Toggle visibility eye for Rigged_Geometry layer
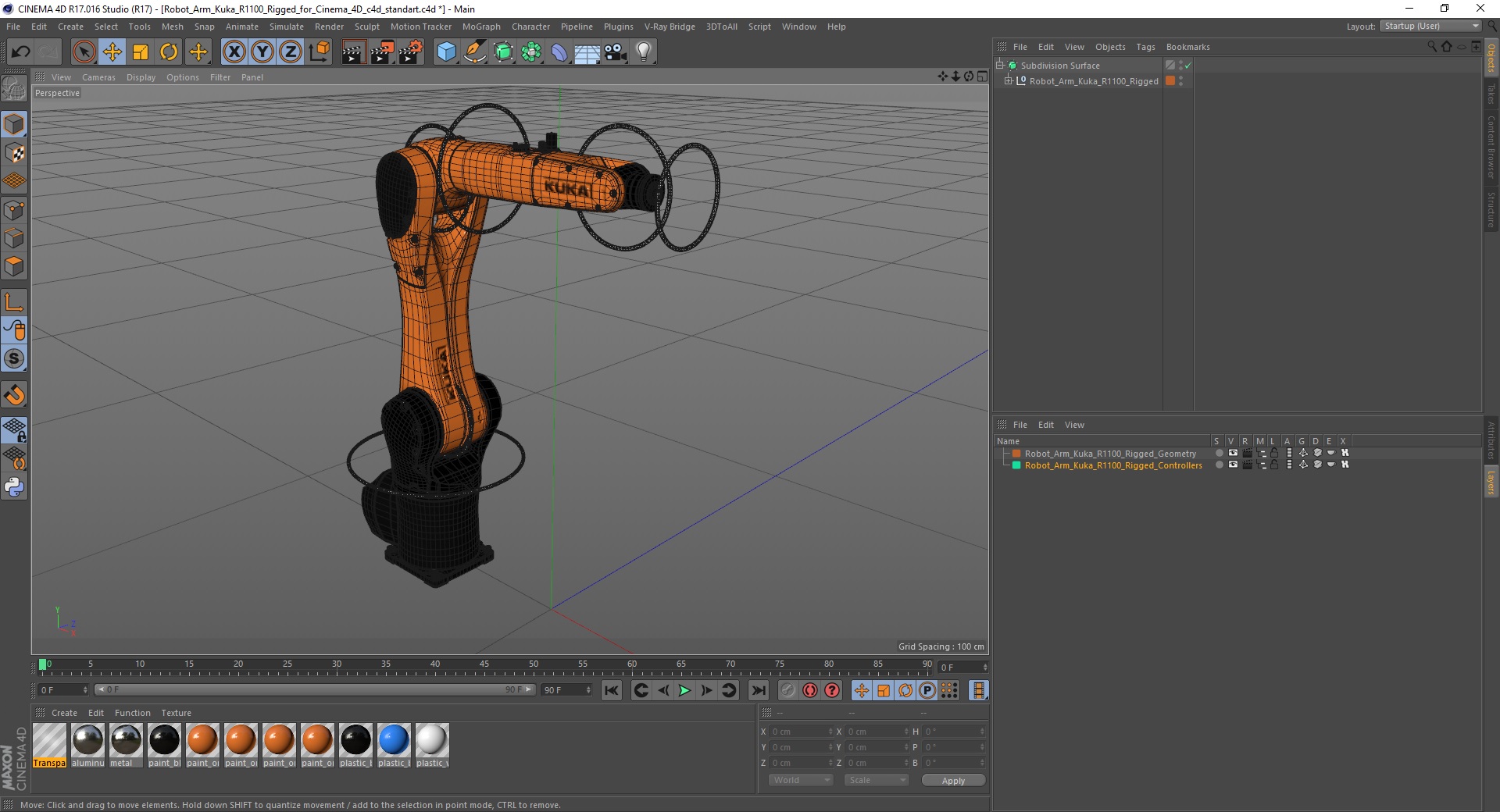 coord(1233,453)
